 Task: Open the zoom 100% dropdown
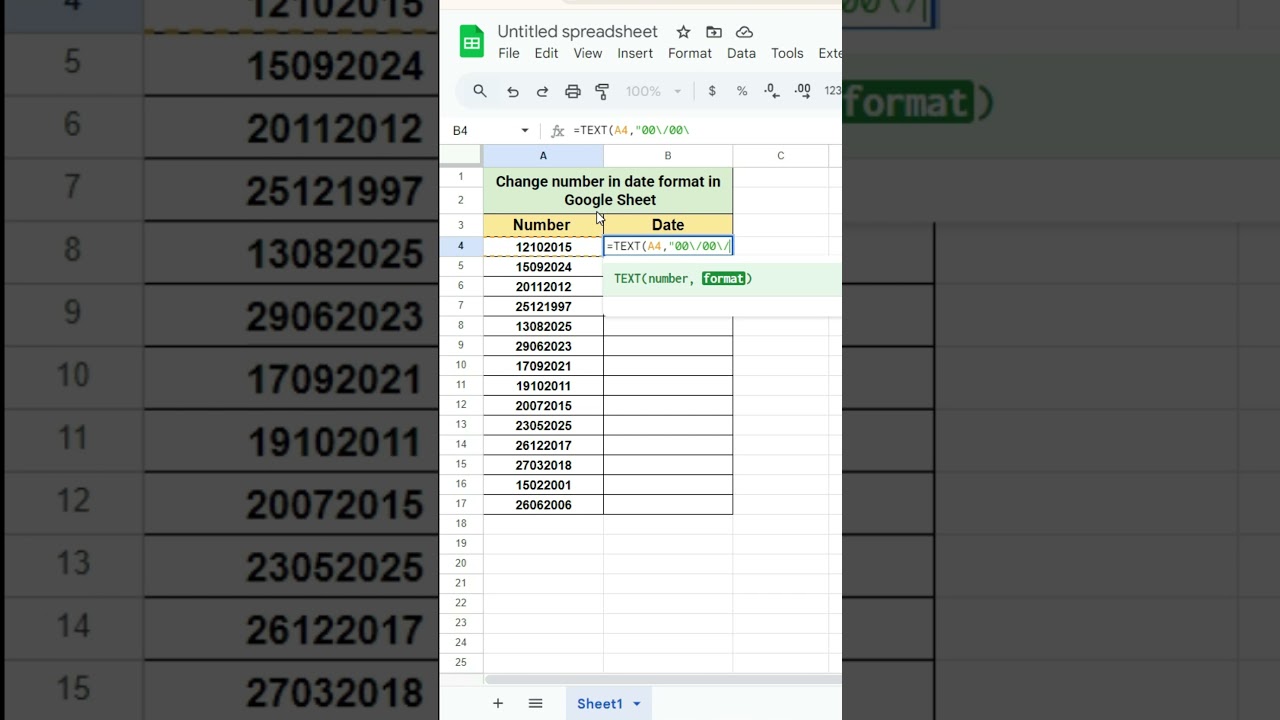(x=653, y=91)
